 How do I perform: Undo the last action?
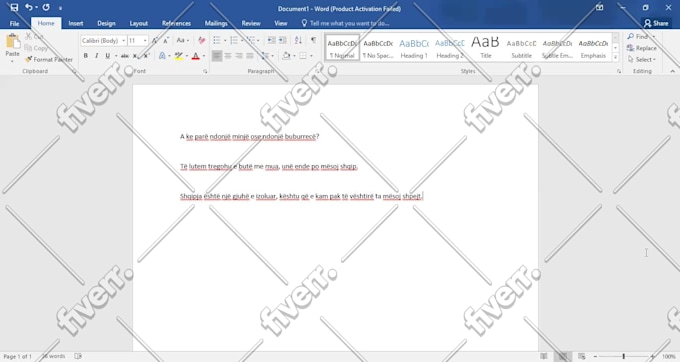tap(28, 7)
